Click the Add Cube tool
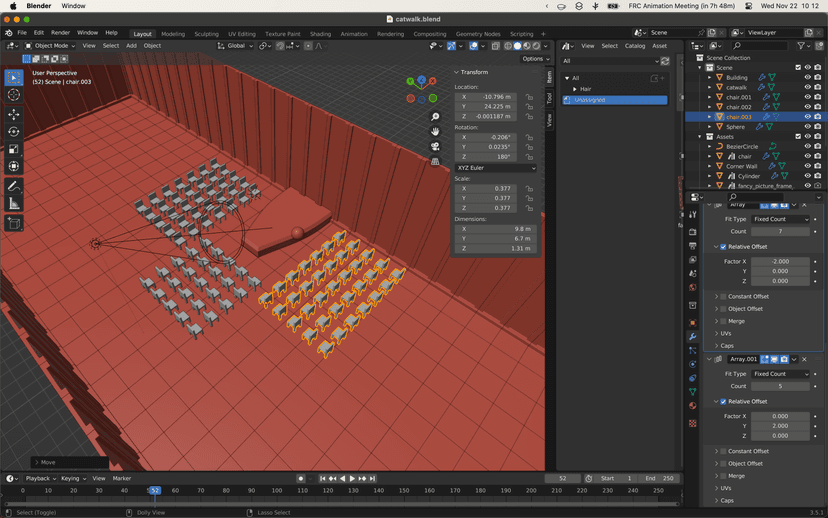The height and width of the screenshot is (518, 828). [x=14, y=224]
